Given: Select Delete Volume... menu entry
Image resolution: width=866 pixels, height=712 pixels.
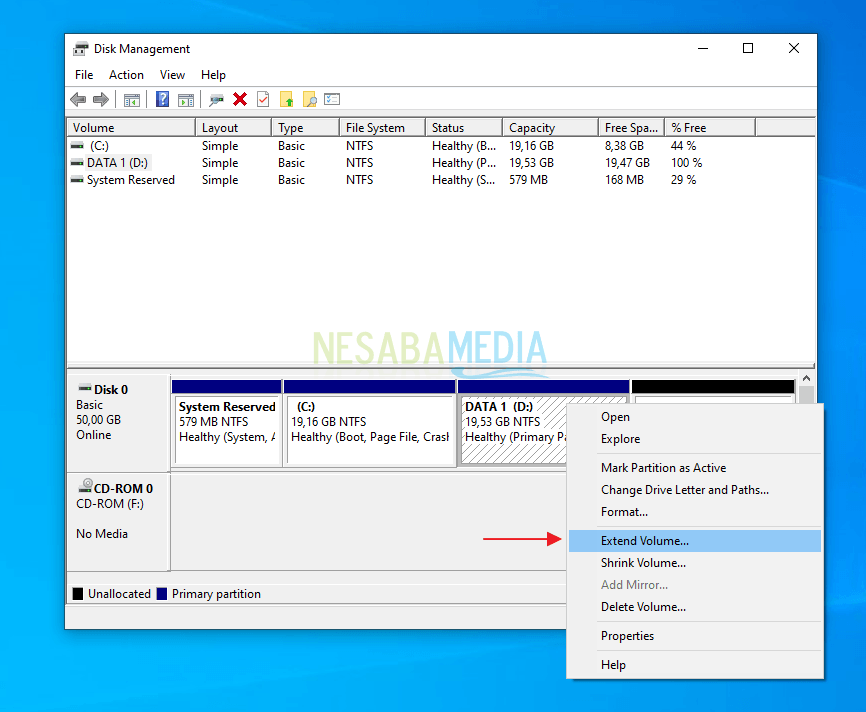Looking at the screenshot, I should pos(643,607).
